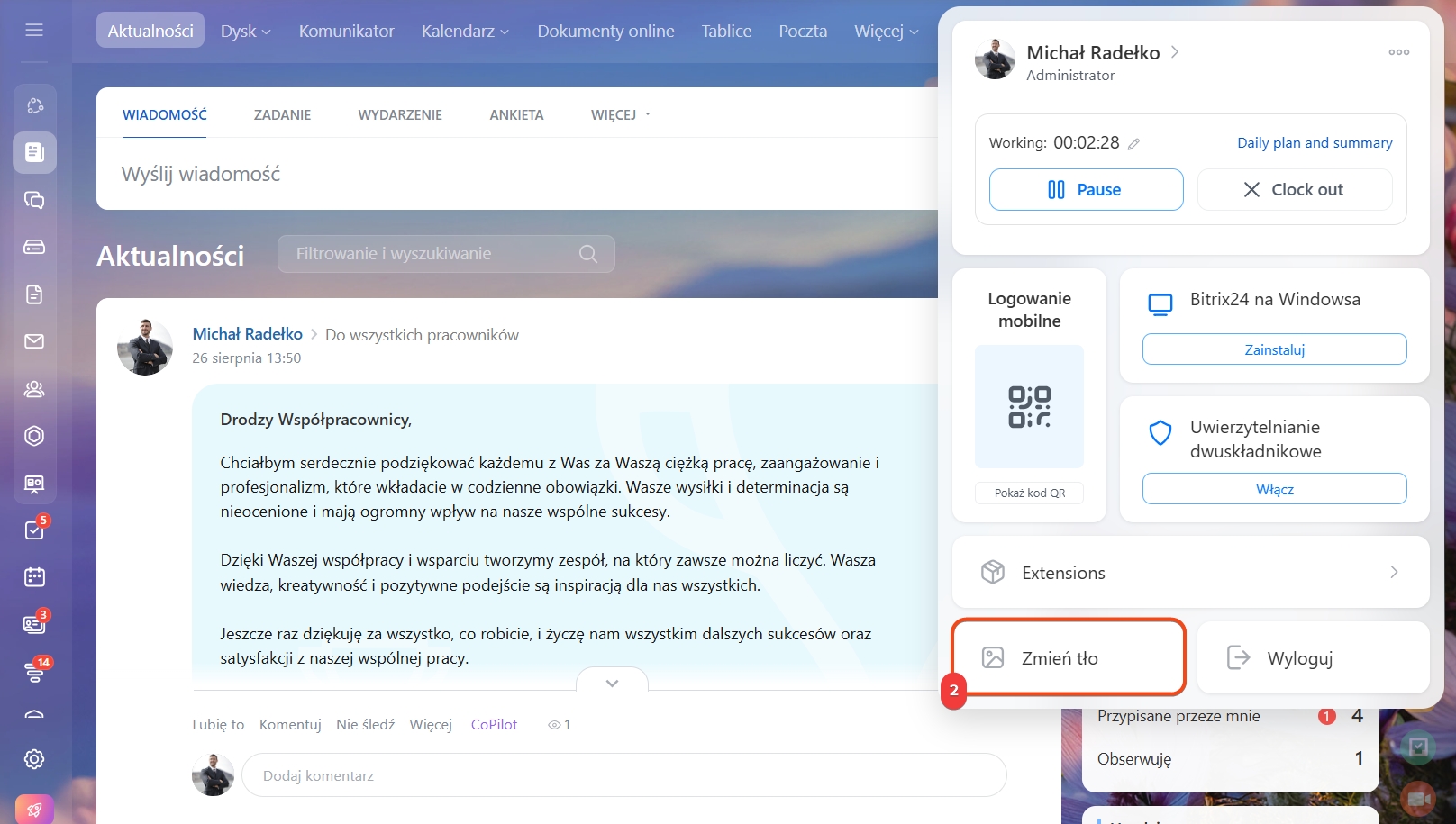Click the Zmień tło button
Screen dimensions: 1456x824
point(1069,658)
